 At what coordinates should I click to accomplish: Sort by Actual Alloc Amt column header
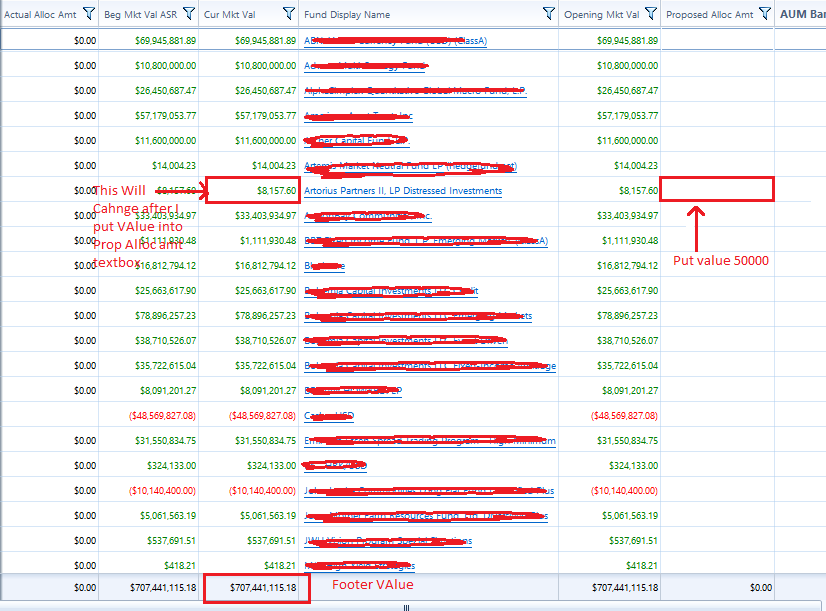point(40,15)
